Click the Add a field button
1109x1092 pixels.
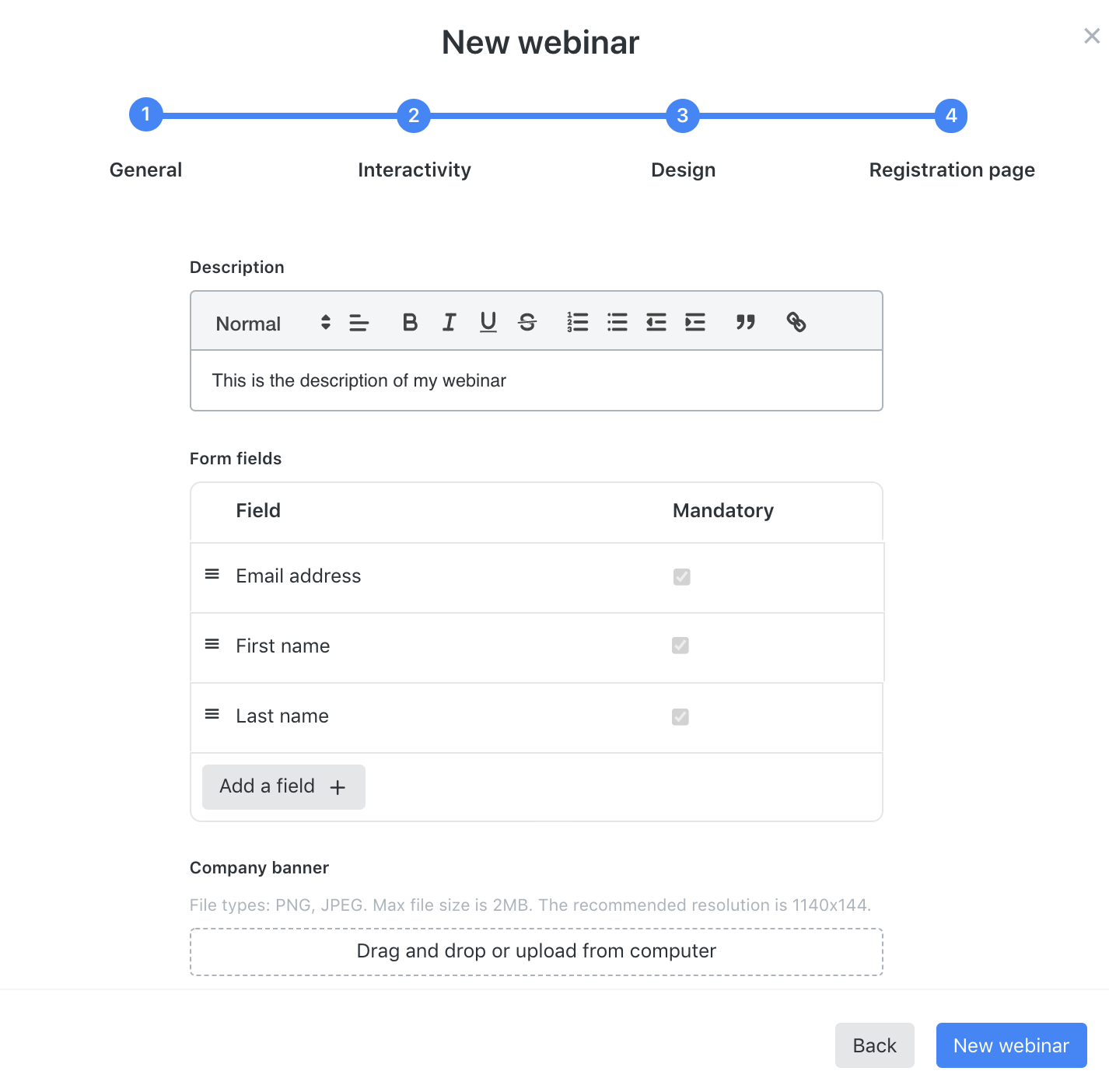(x=283, y=787)
